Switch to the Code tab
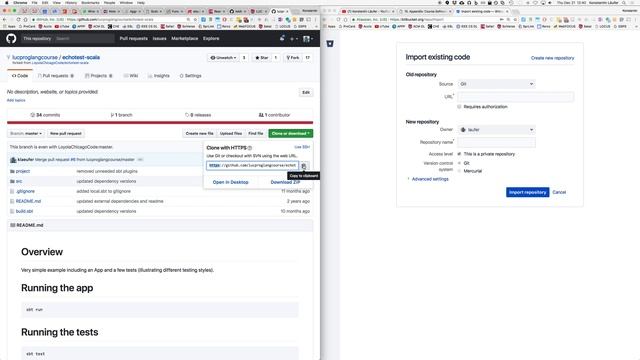Viewport: 640px width, 360px height. pos(20,76)
